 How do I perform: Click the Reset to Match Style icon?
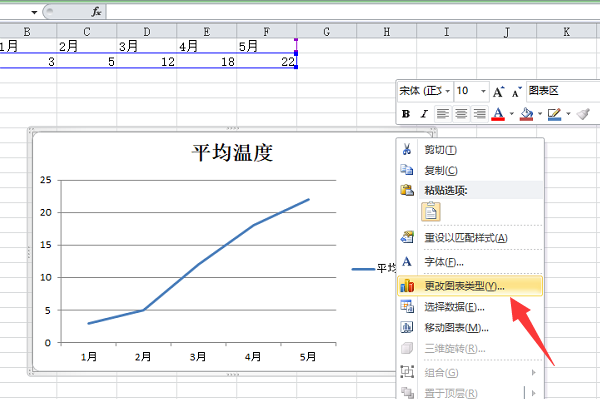(407, 237)
